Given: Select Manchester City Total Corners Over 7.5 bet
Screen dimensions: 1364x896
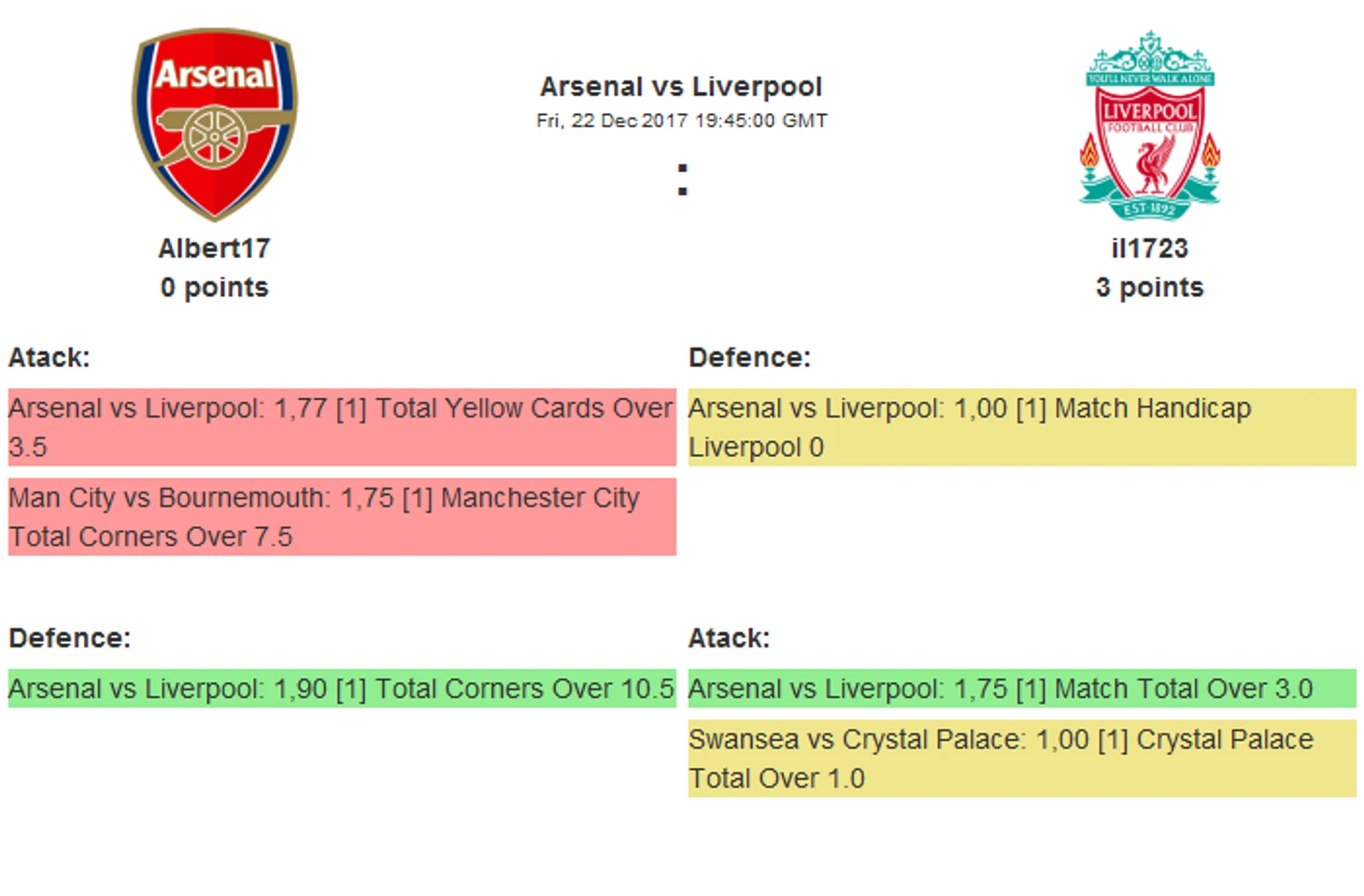Looking at the screenshot, I should coord(342,517).
